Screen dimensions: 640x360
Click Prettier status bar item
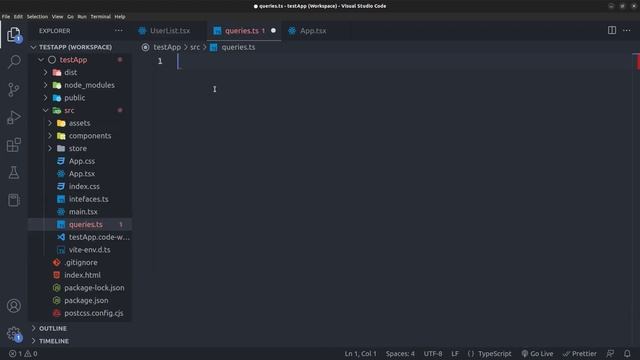point(580,354)
